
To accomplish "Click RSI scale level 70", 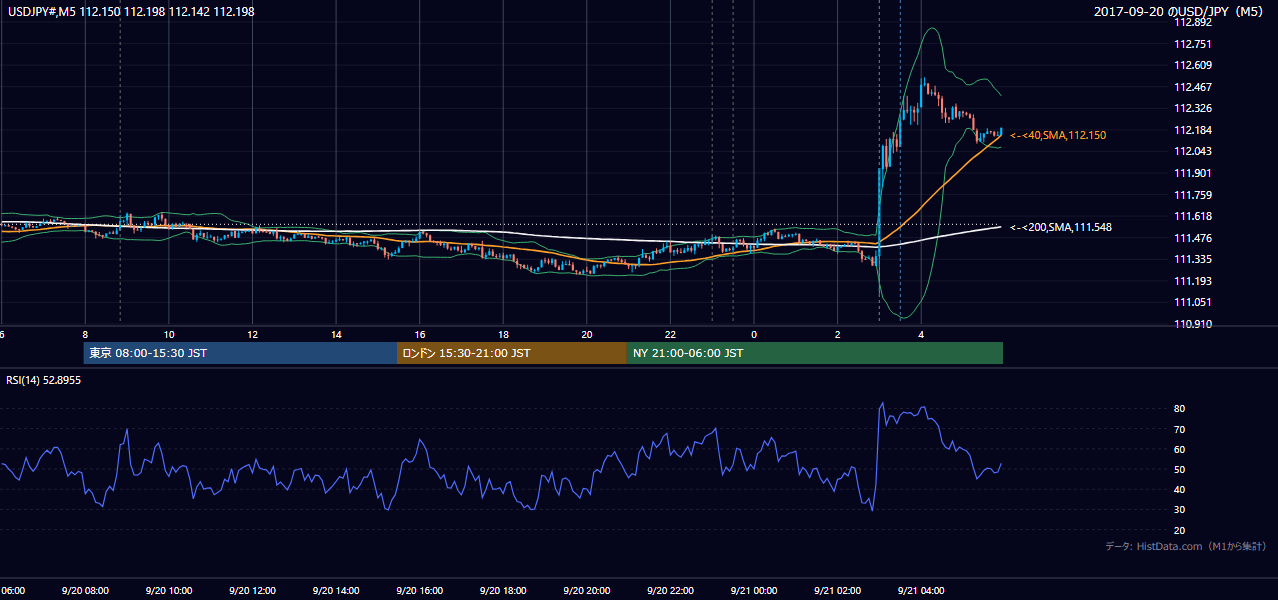I will [1180, 429].
